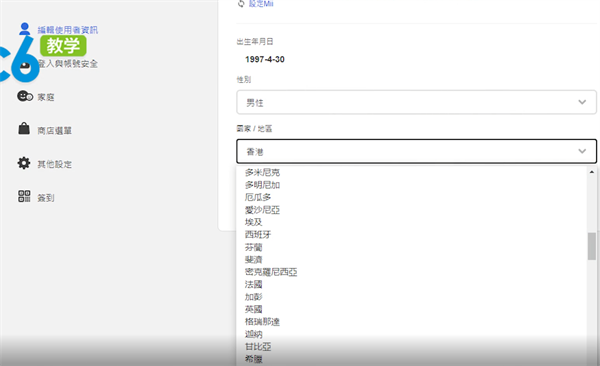Image resolution: width=600 pixels, height=366 pixels.
Task: Click the 簽到 QR code icon
Action: coord(24,196)
